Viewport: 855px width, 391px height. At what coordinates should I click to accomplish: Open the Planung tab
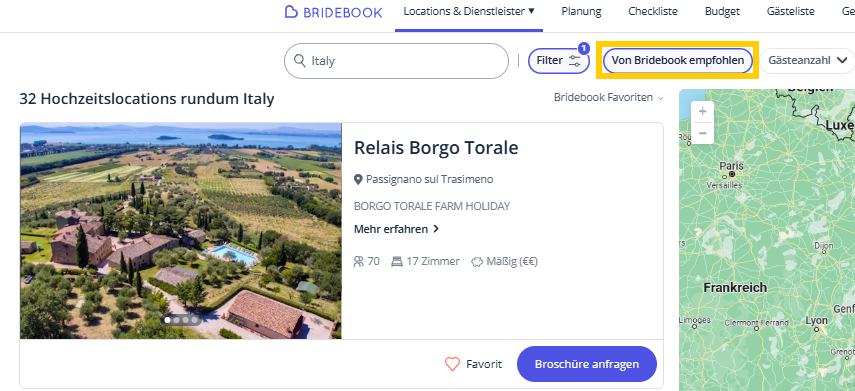tap(581, 11)
